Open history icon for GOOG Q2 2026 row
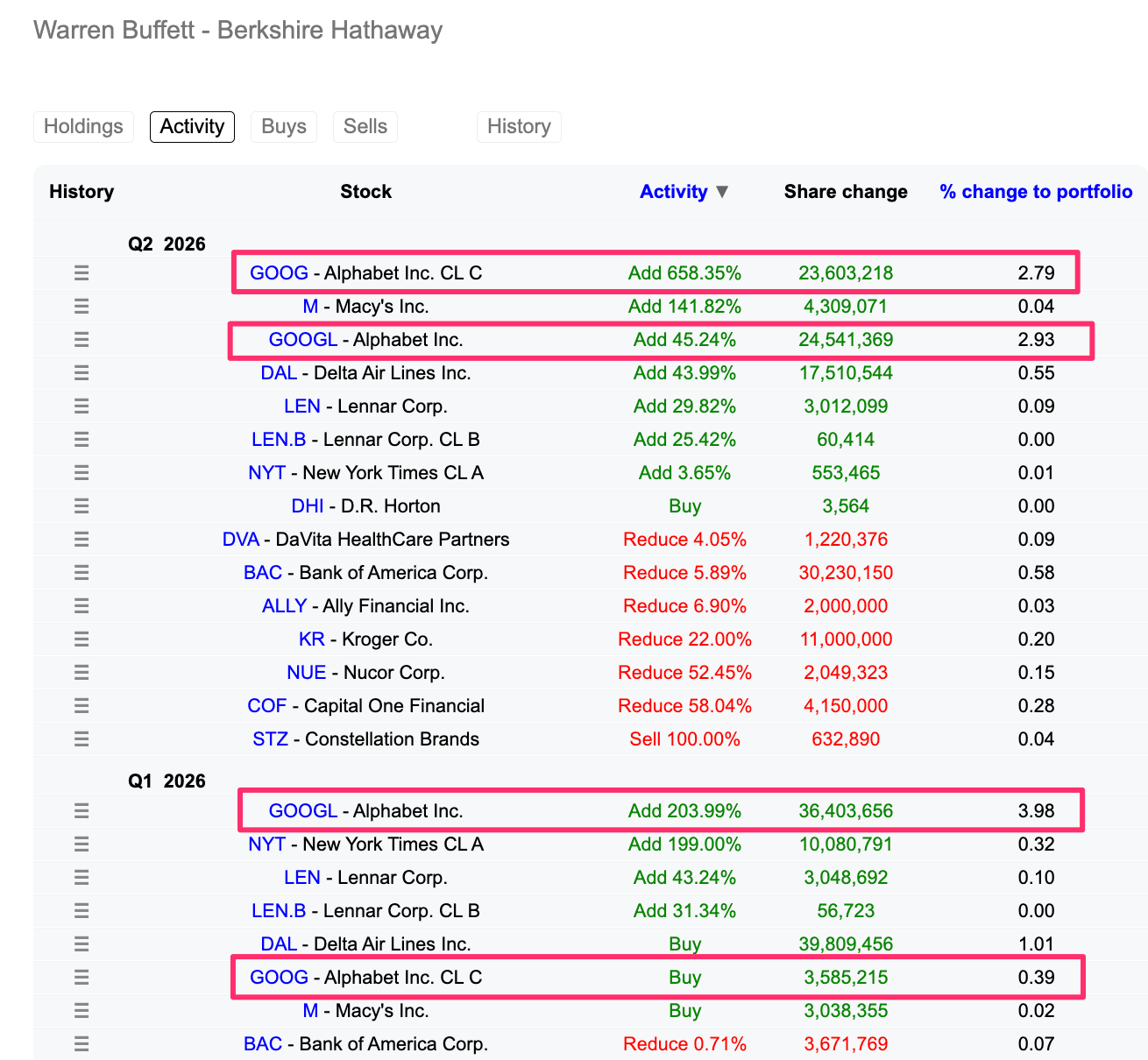The height and width of the screenshot is (1060, 1148). coord(81,273)
